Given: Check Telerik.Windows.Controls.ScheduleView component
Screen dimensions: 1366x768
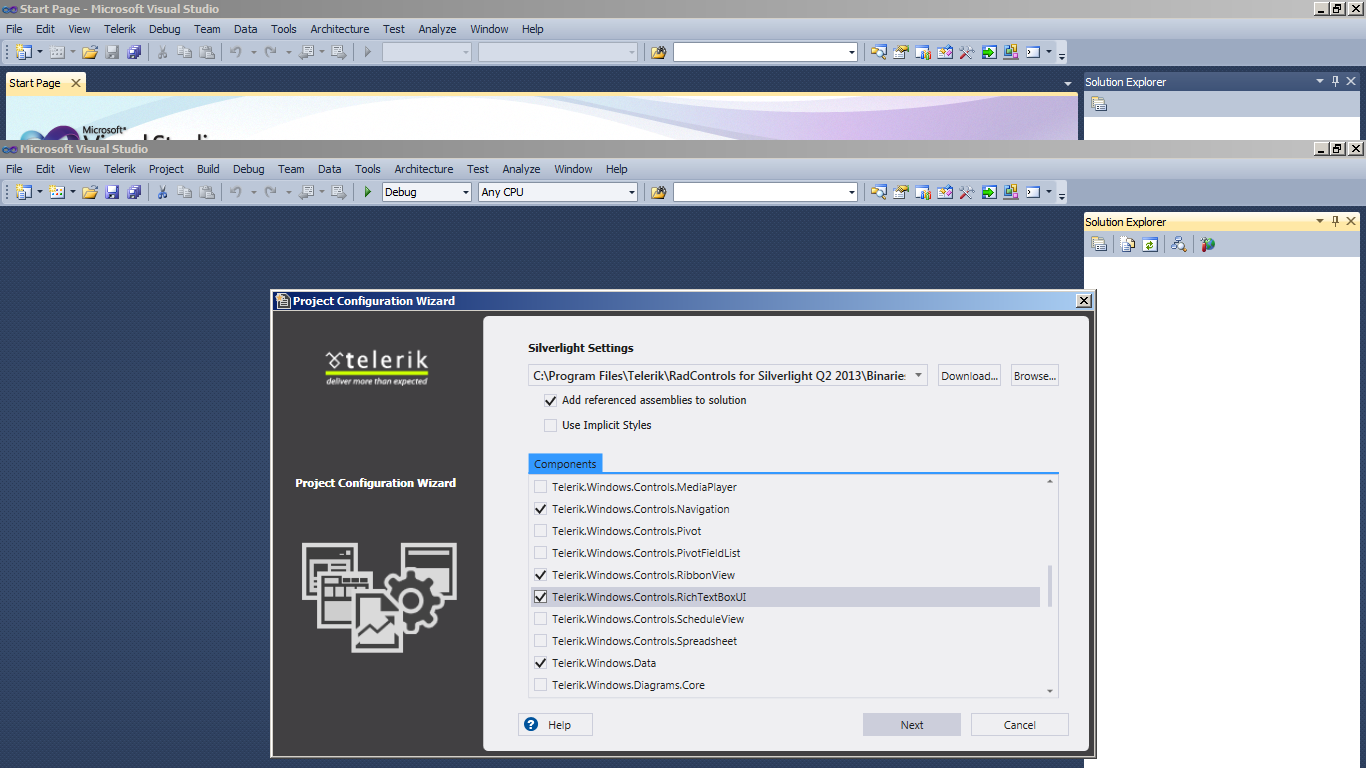Looking at the screenshot, I should [541, 619].
